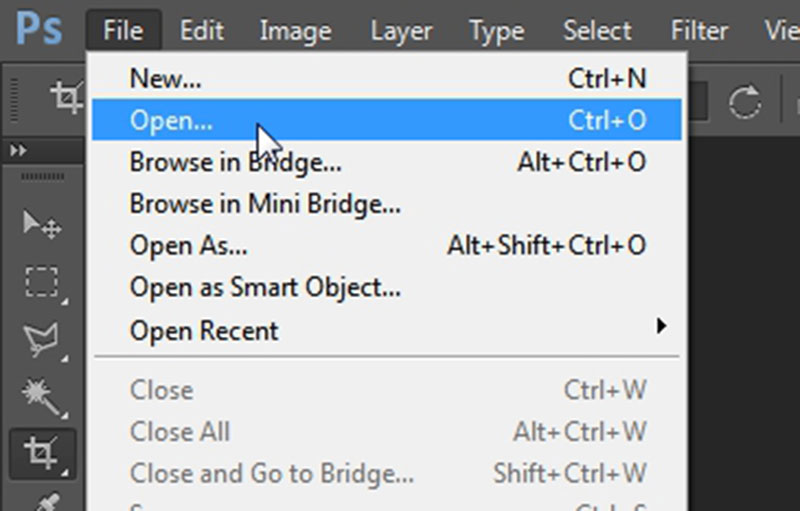This screenshot has height=511, width=800.
Task: Select the Rectangular Marquee tool
Action: [x=41, y=282]
